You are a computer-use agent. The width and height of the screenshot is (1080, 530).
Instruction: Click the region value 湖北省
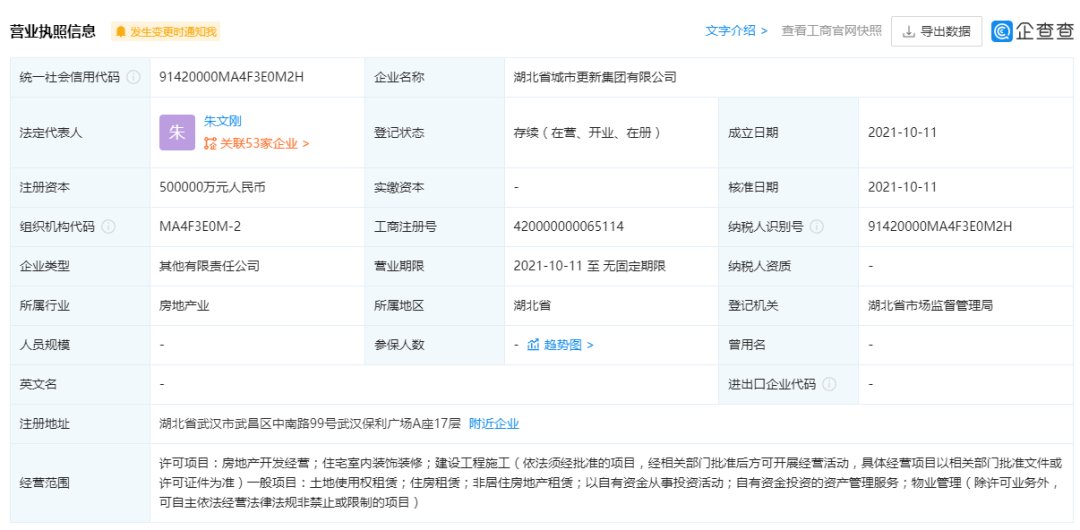[532, 305]
